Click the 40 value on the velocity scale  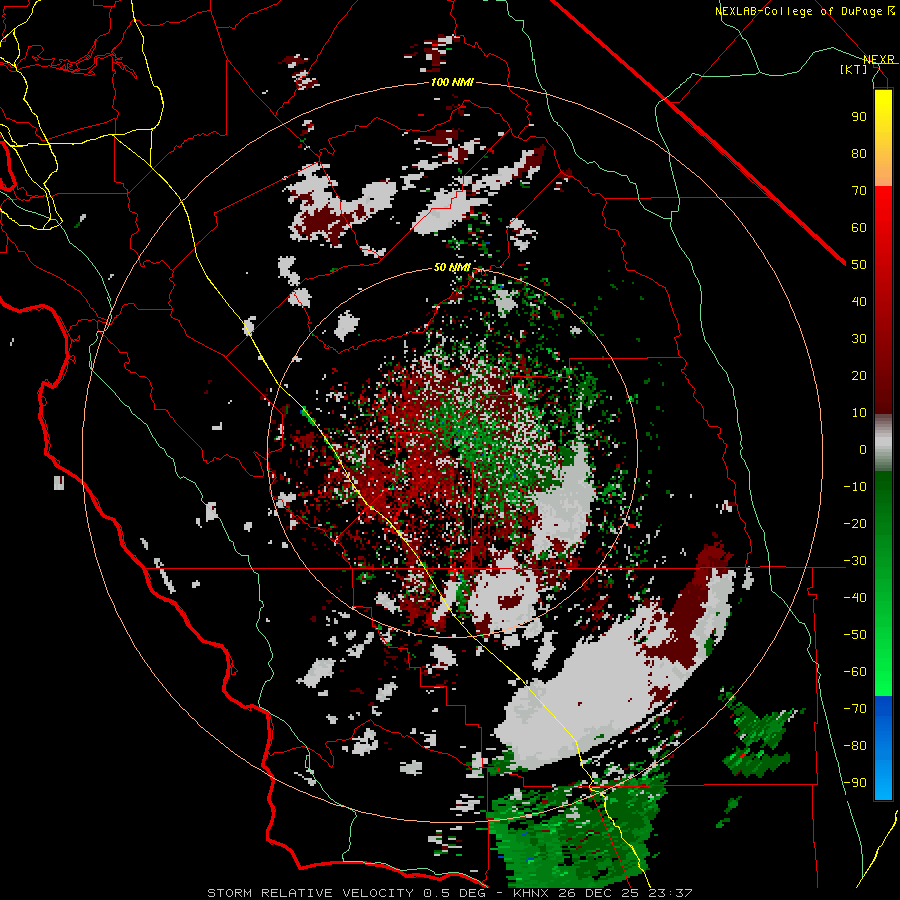click(x=859, y=301)
